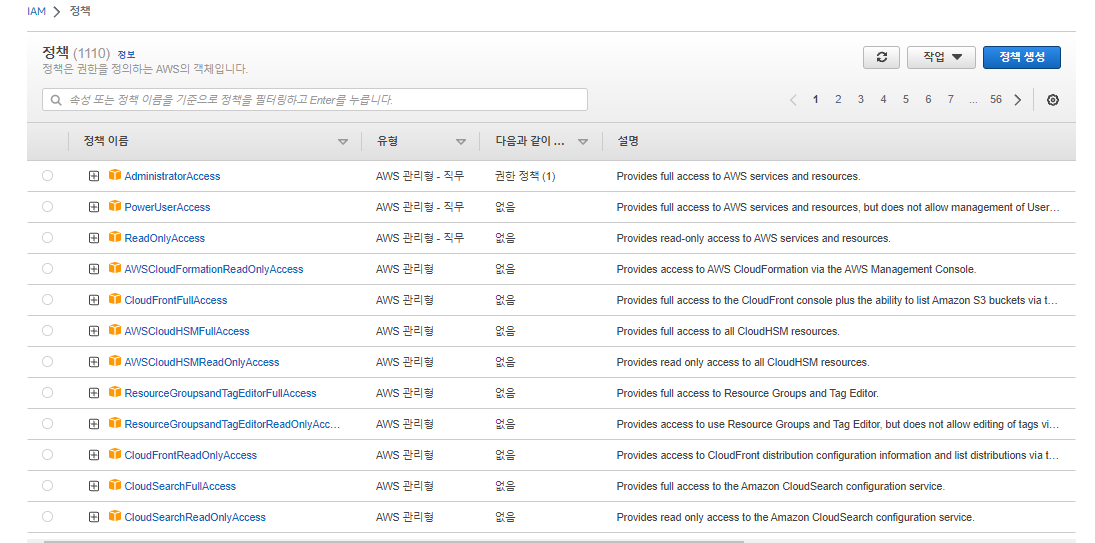Select the AWSCloudHSMReadOnlyAccess radio button

click(x=47, y=362)
